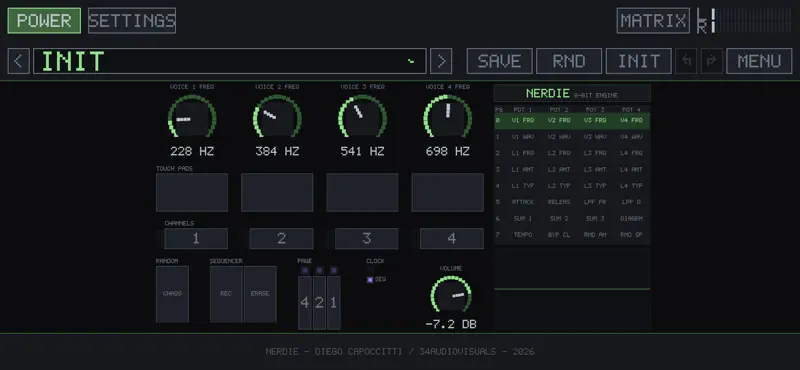Select the DIAGRM cell
The image size is (800, 370).
coord(631,218)
